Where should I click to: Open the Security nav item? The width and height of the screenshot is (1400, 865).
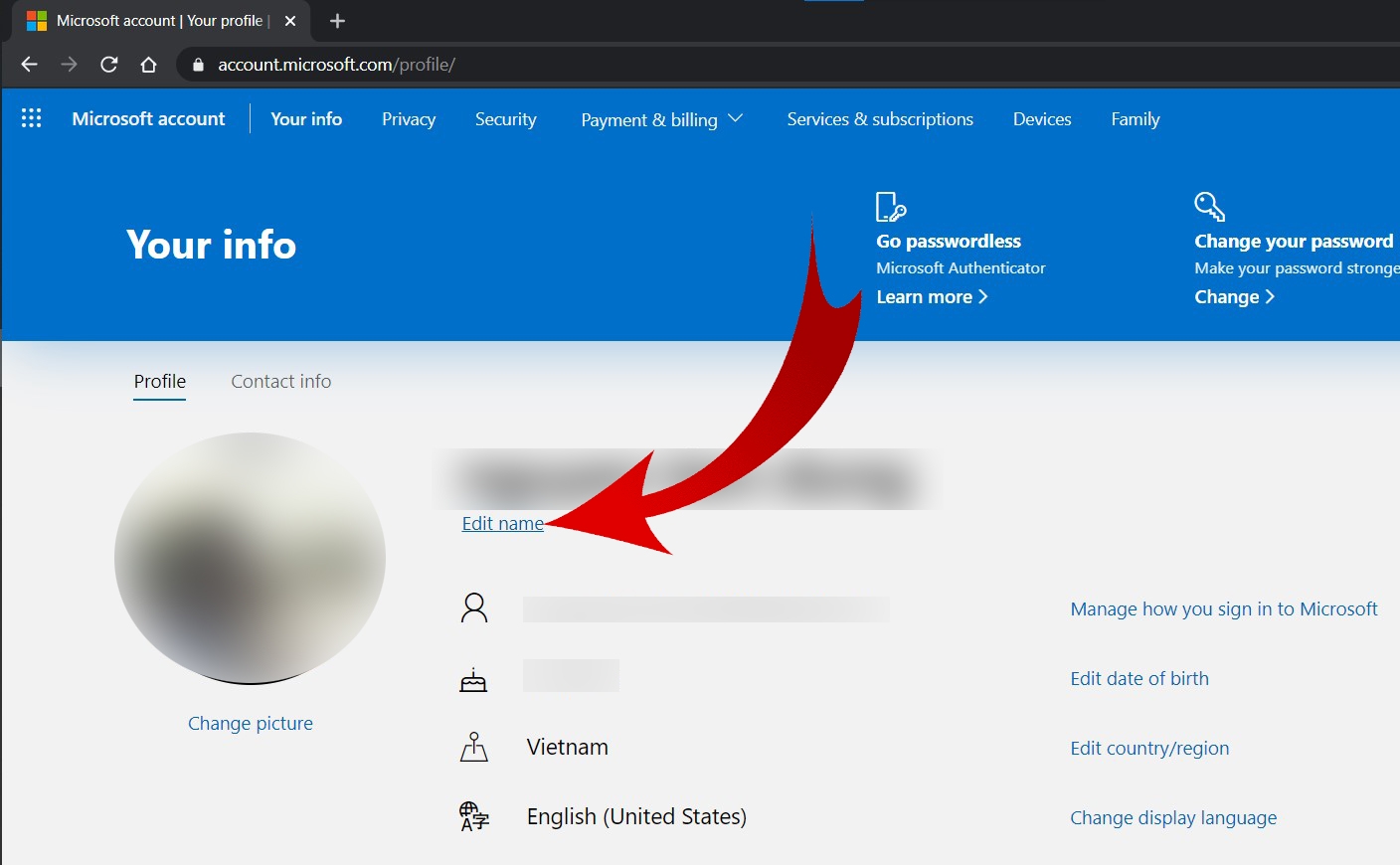click(505, 119)
